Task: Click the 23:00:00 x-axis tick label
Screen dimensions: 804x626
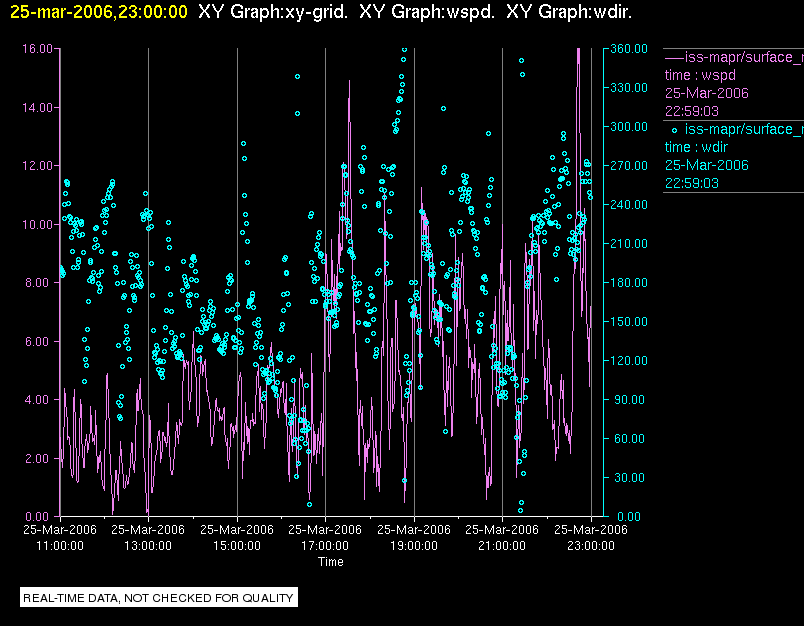Action: tap(590, 546)
